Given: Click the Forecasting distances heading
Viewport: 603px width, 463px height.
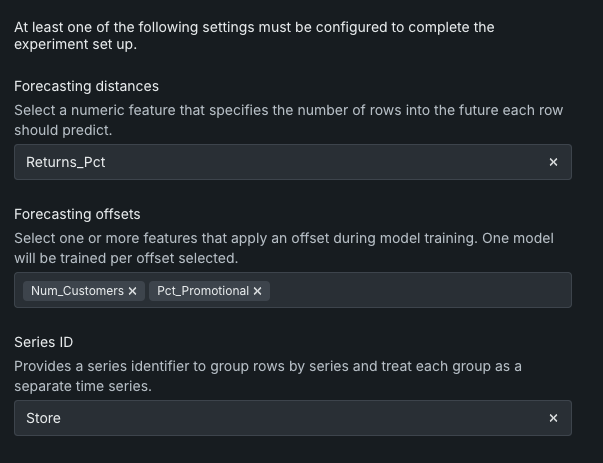Looking at the screenshot, I should (x=86, y=86).
